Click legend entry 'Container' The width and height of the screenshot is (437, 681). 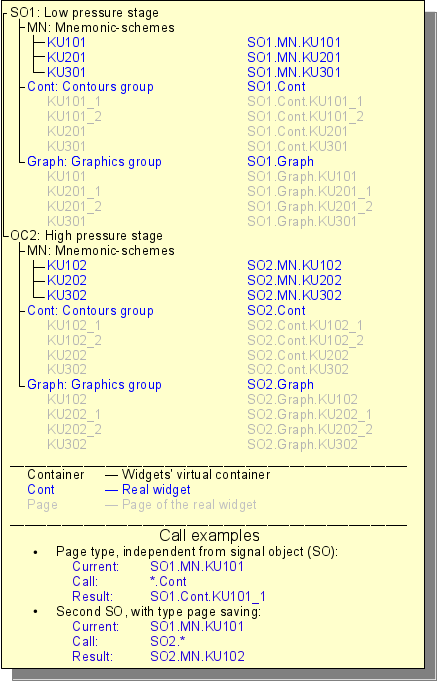(x=56, y=475)
